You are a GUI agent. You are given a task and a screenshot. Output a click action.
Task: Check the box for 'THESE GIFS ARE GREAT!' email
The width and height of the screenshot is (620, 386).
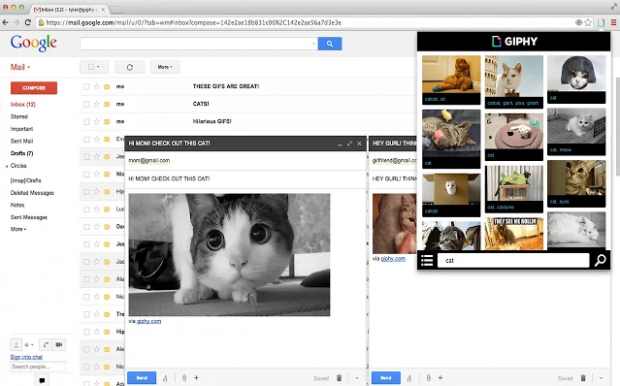[87, 86]
